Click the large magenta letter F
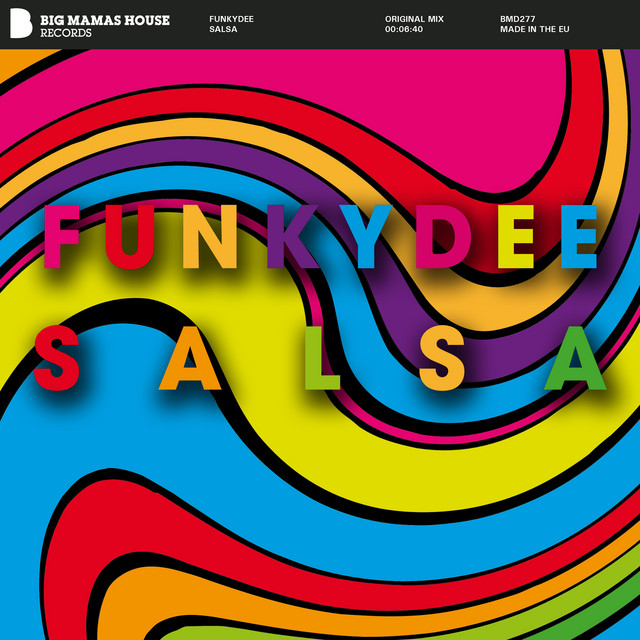 (x=62, y=239)
